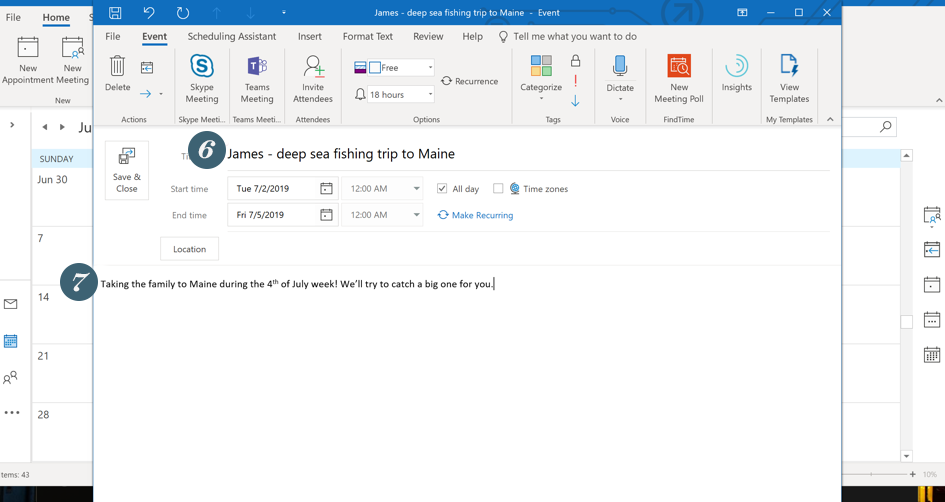Expand the Show As Free dropdown
Image resolution: width=945 pixels, height=502 pixels.
click(x=430, y=68)
